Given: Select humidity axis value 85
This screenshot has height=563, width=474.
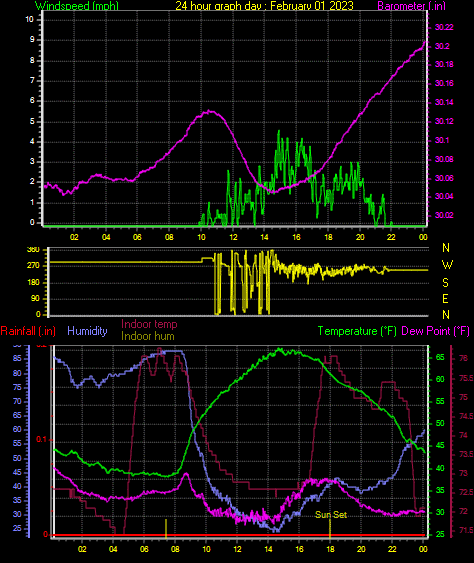Looking at the screenshot, I should [x=17, y=358].
